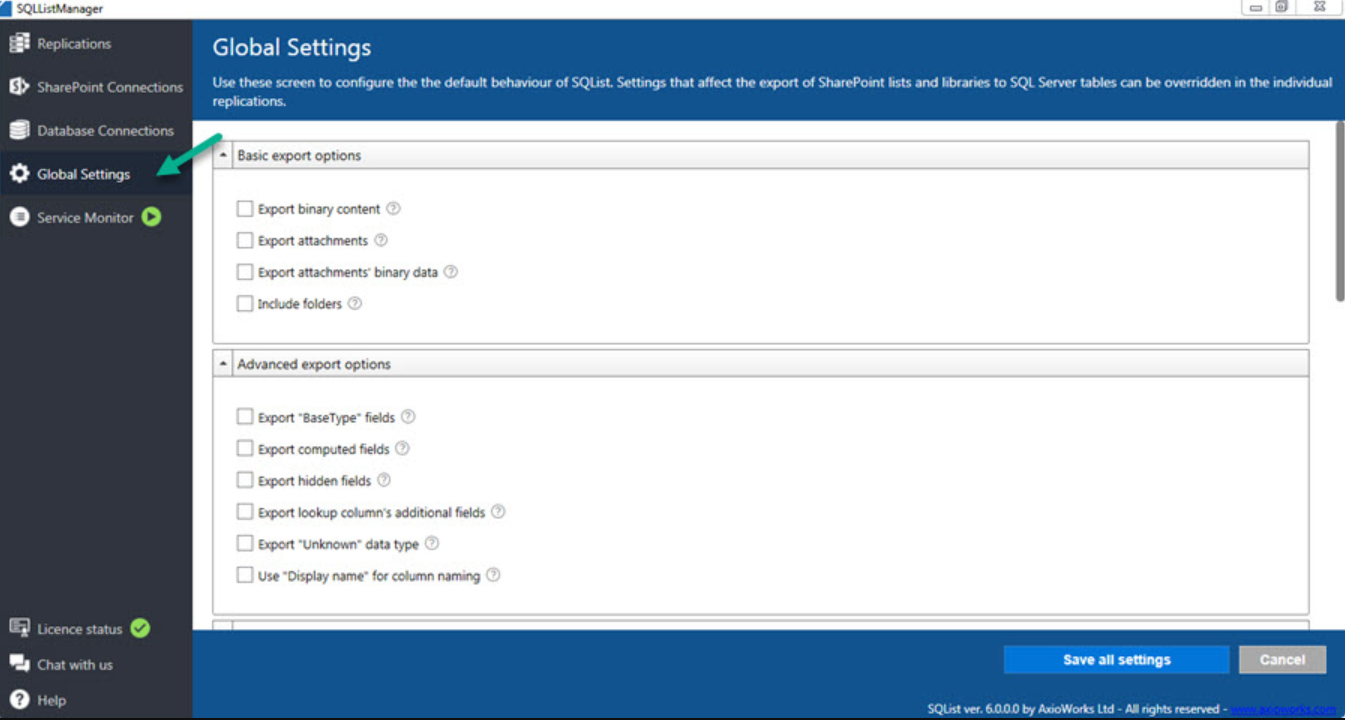
Task: Open help tooltip for Export Unknown data type
Action: coord(431,543)
